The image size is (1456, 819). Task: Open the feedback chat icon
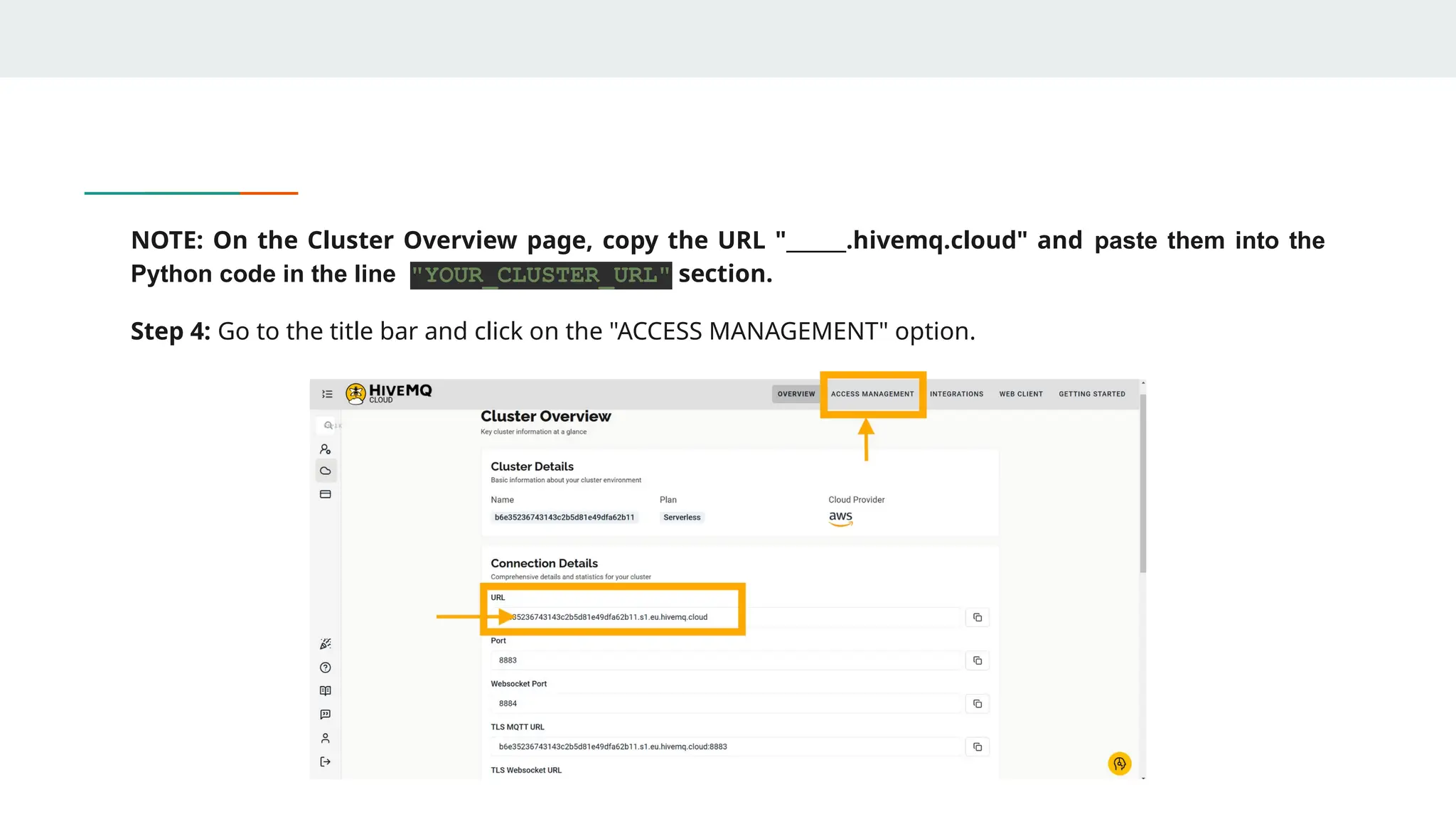[x=326, y=714]
